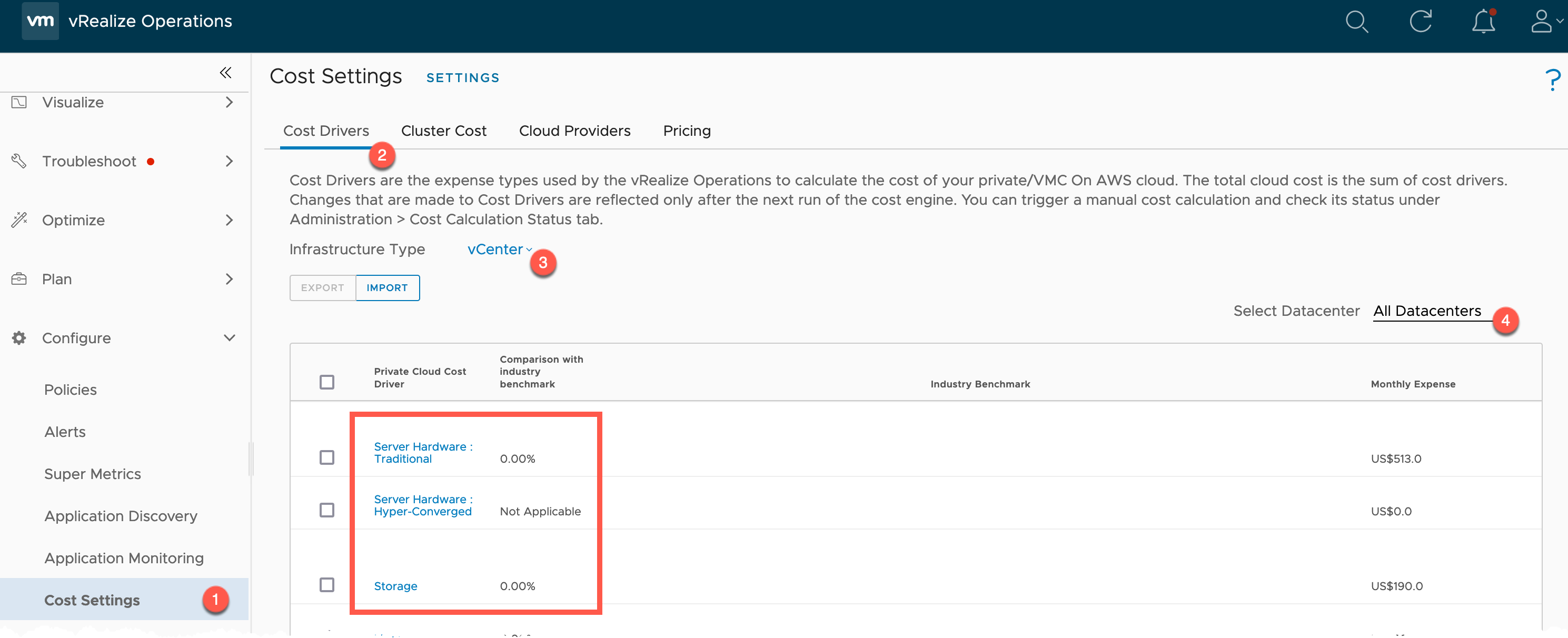Click the US$190.0 monthly expense value
This screenshot has width=1568, height=638.
1396,586
